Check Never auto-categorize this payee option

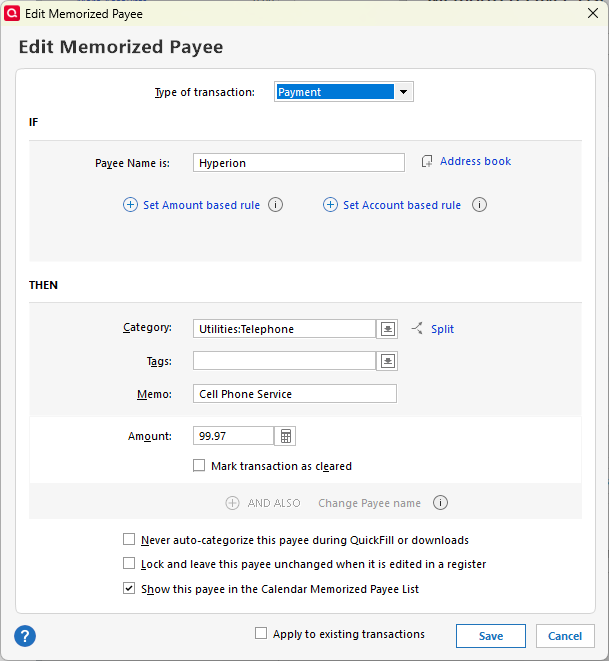click(129, 540)
